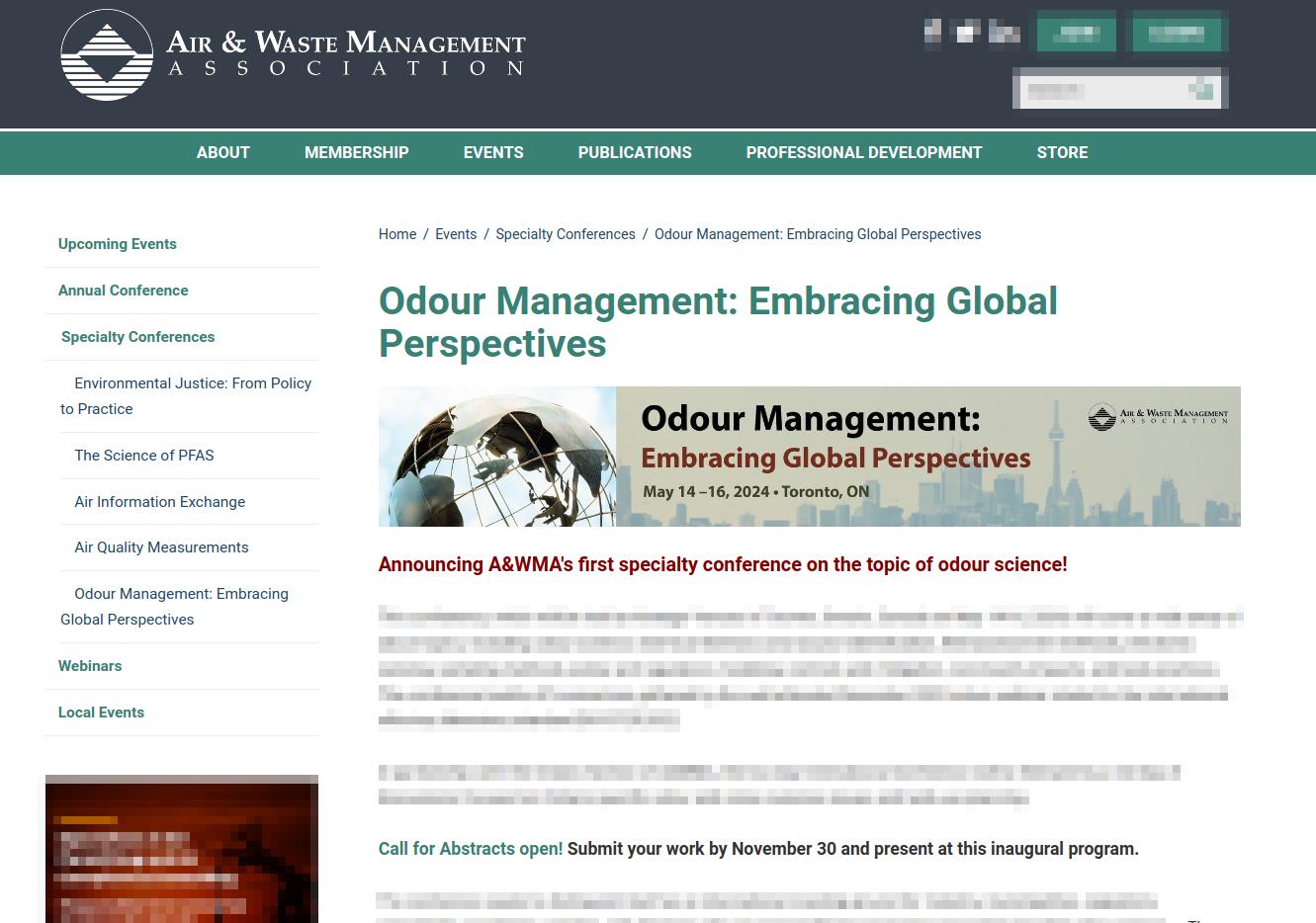Select Odour Management link in the left sidebar

pyautogui.click(x=175, y=607)
